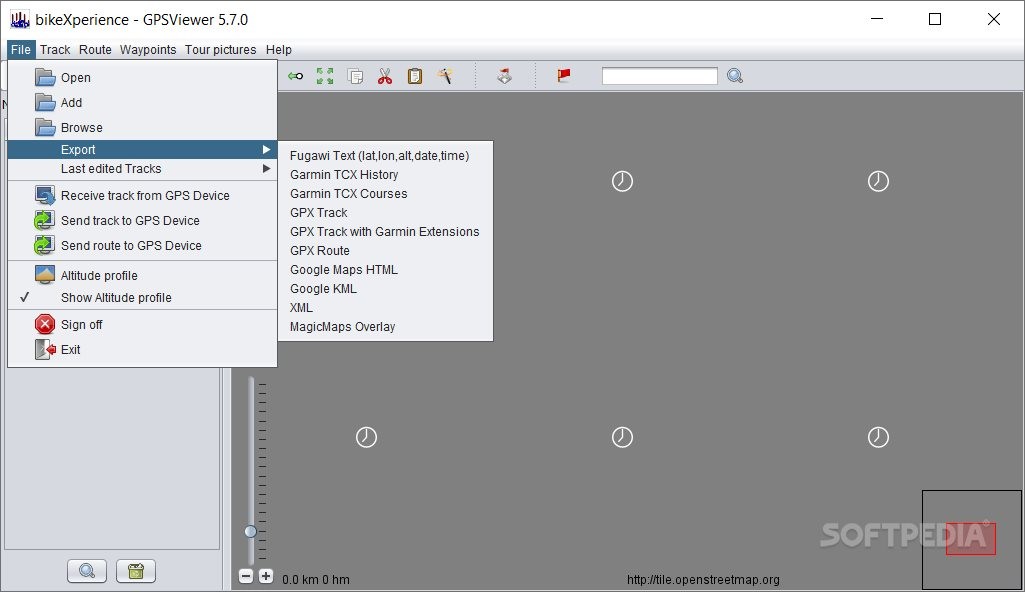Minimize the GPSViewer window

[877, 20]
